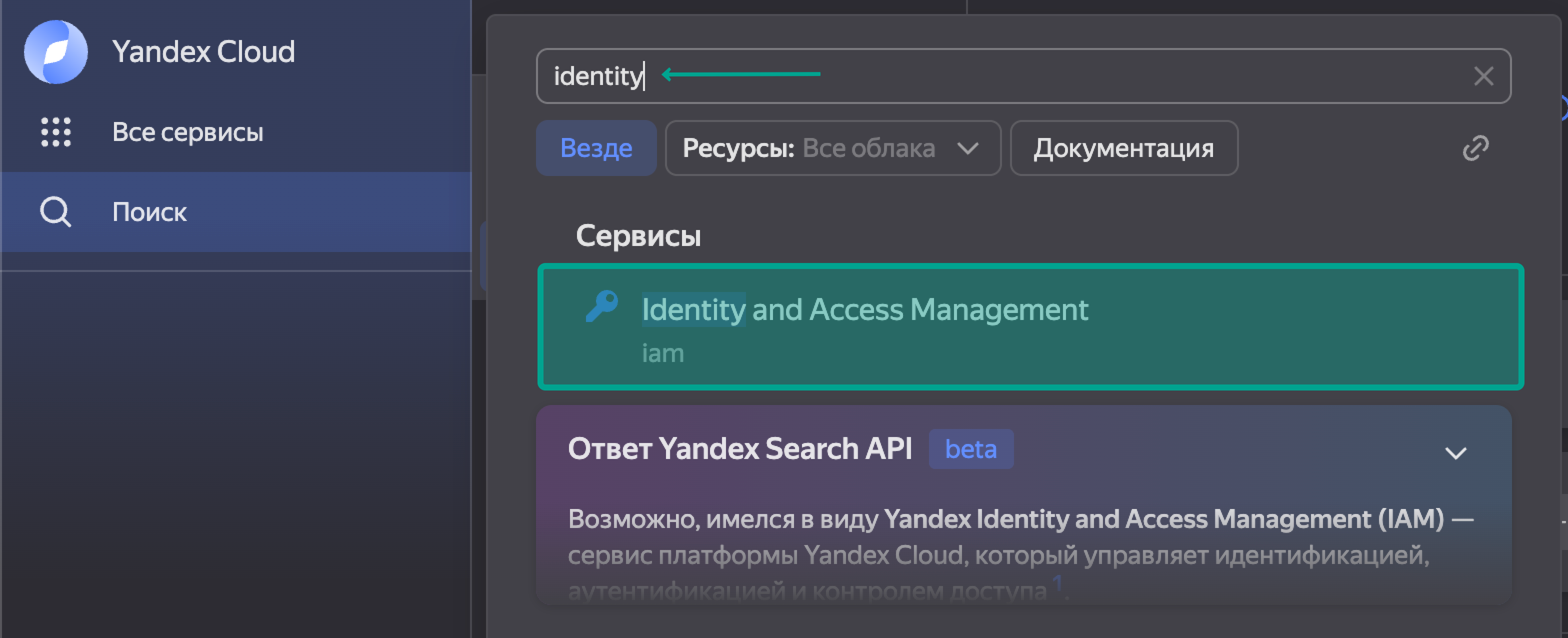Click the IAM key icon
This screenshot has width=1568, height=638.
click(601, 306)
